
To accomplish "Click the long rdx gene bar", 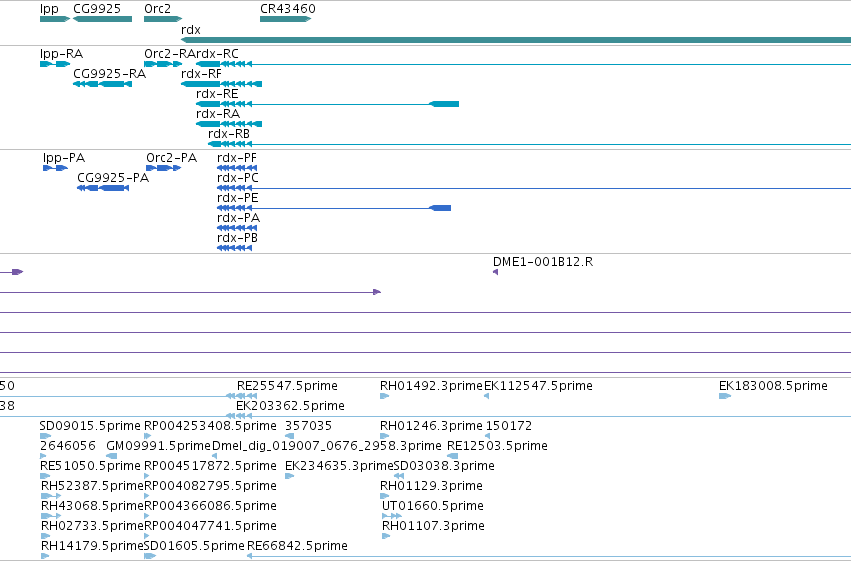I will tap(516, 40).
